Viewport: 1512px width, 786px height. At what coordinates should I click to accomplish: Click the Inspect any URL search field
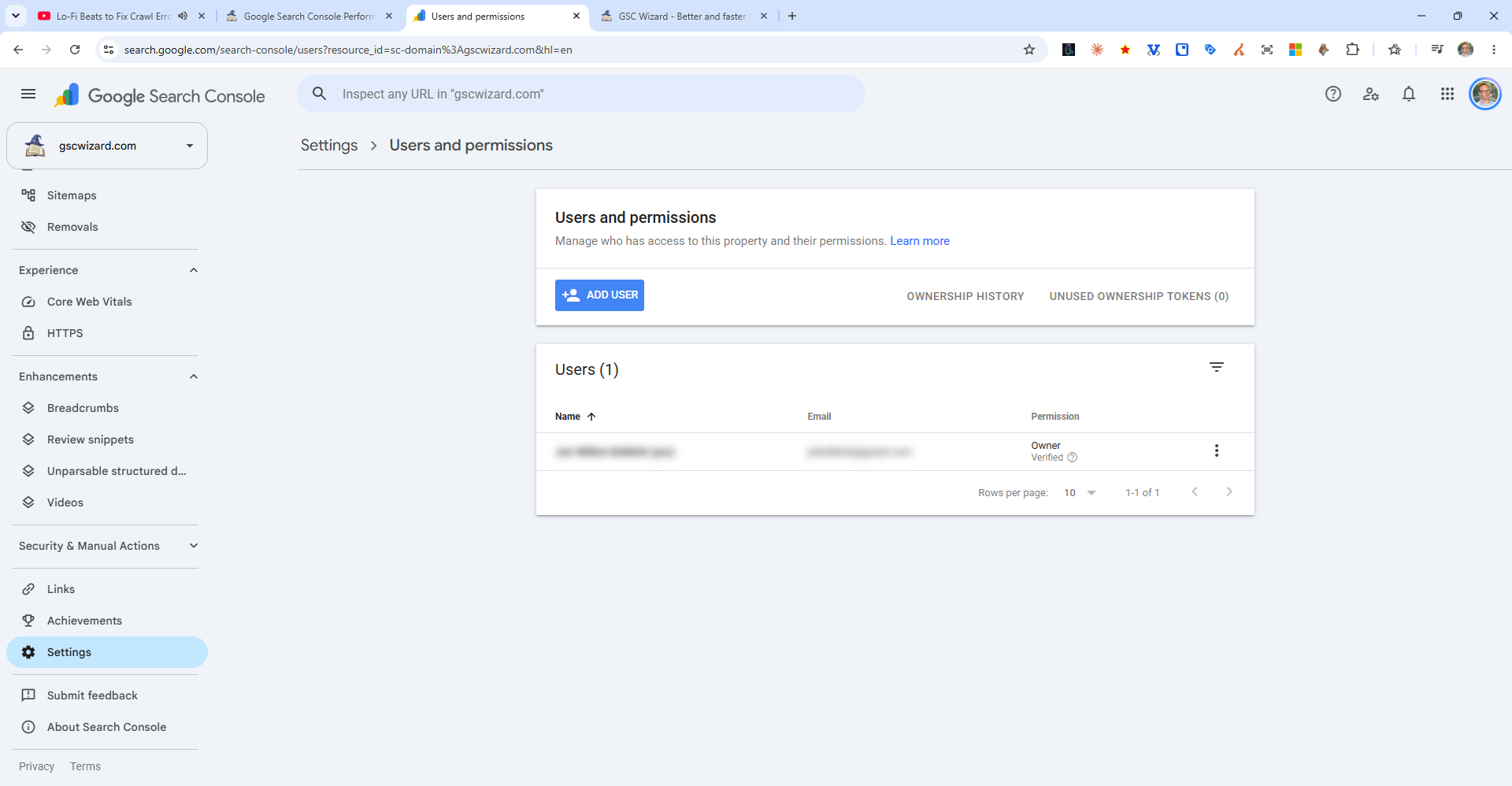point(581,94)
